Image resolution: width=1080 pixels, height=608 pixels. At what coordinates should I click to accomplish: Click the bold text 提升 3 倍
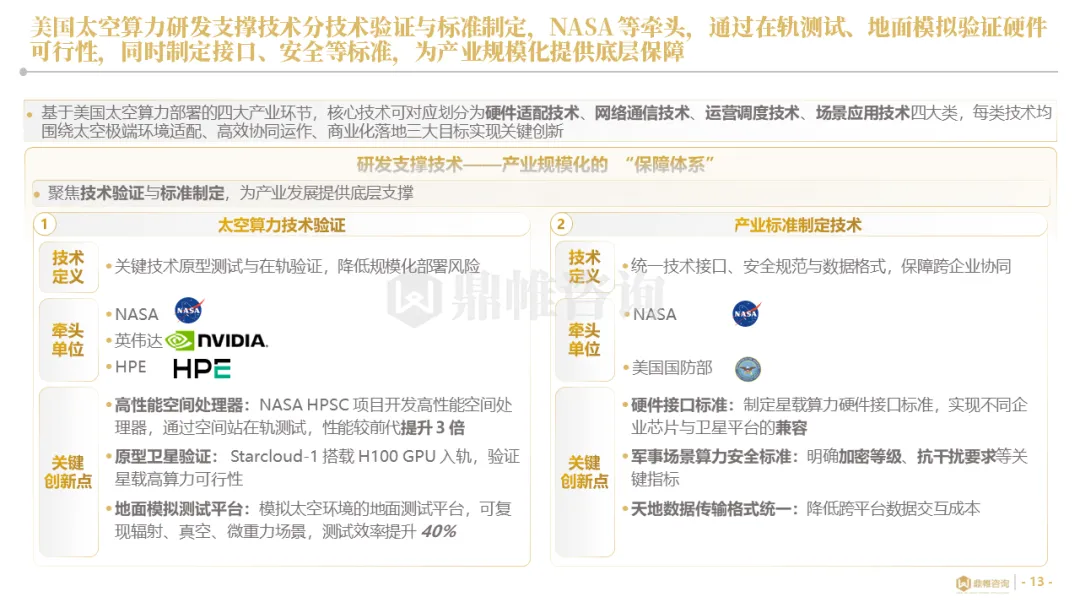(x=433, y=428)
